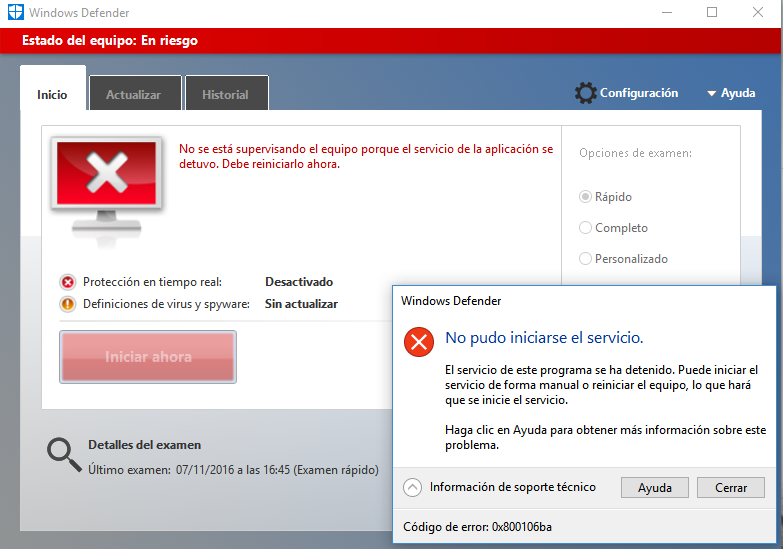Click the 'Estado del equipo: En riesgo' banner text
Viewport: 783px width, 549px height.
(x=110, y=40)
